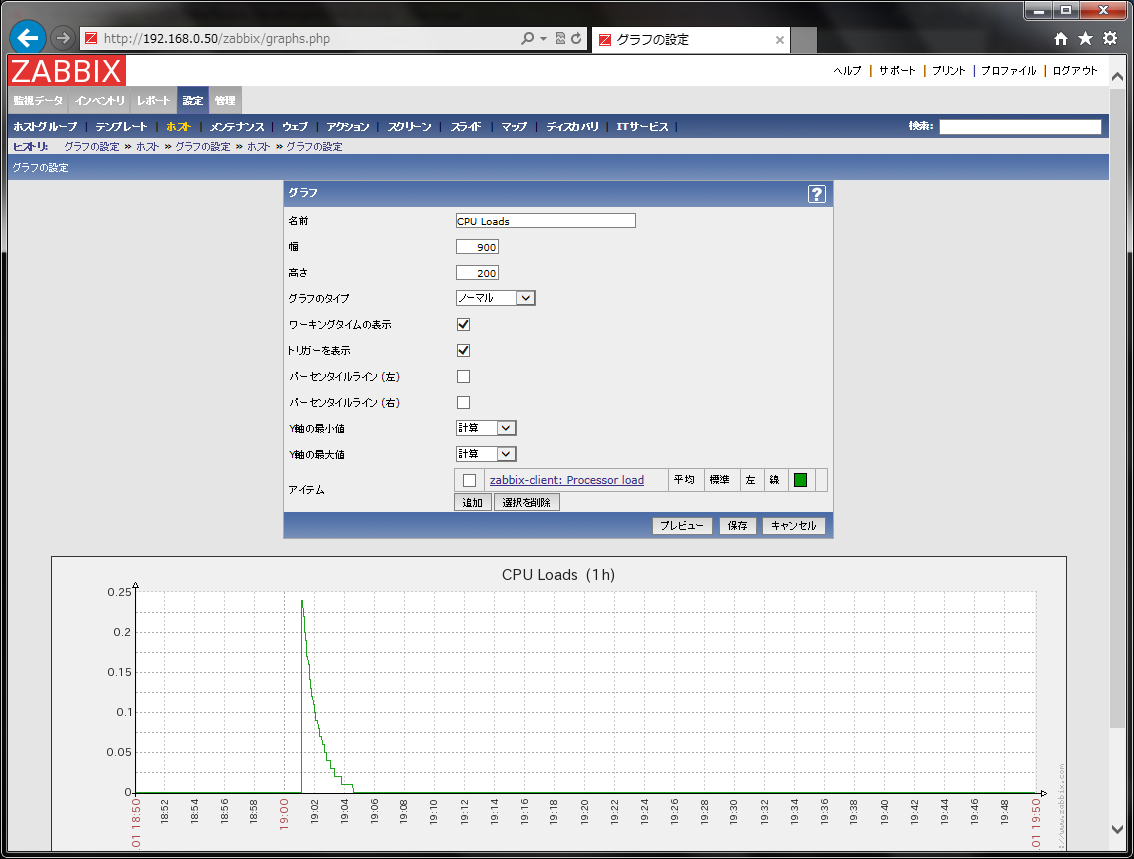The height and width of the screenshot is (859, 1134).
Task: Toggle トリガーを表示 checkbox
Action: (x=464, y=351)
